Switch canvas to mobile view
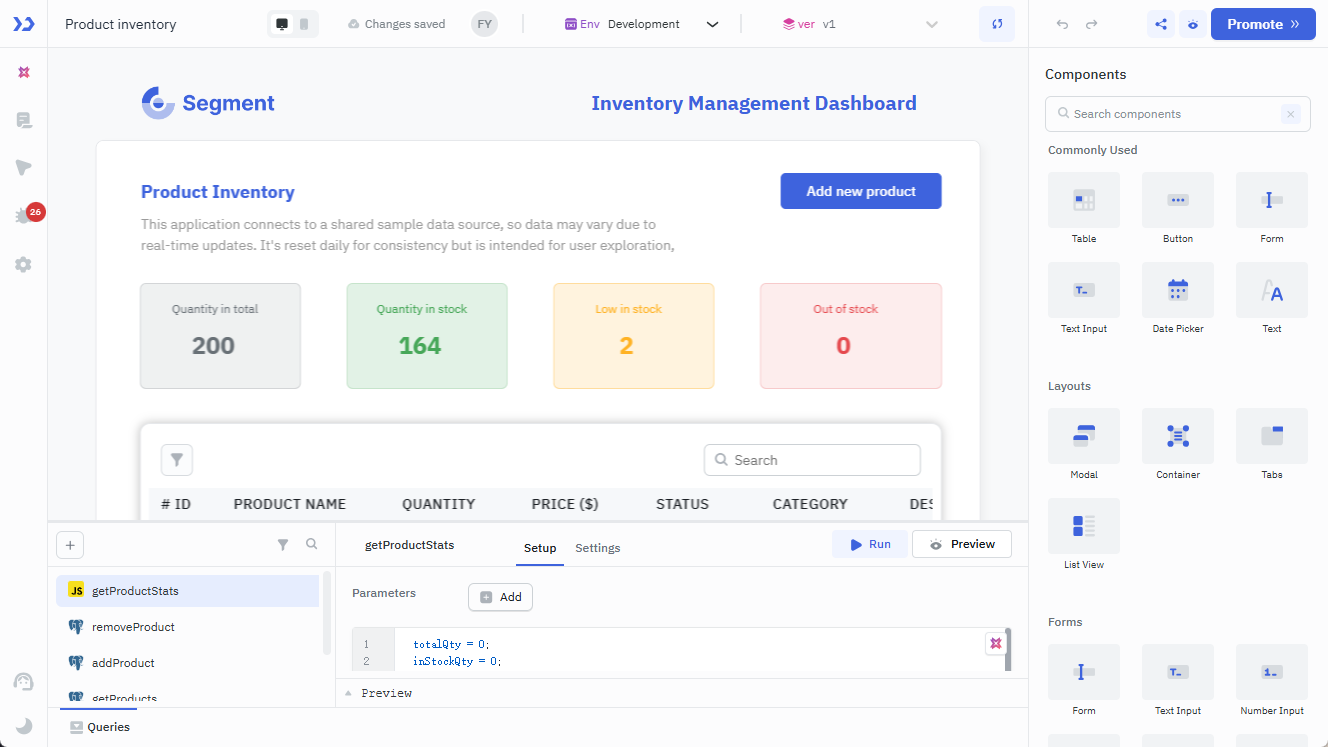Screen dimensions: 1328x747 click(305, 24)
